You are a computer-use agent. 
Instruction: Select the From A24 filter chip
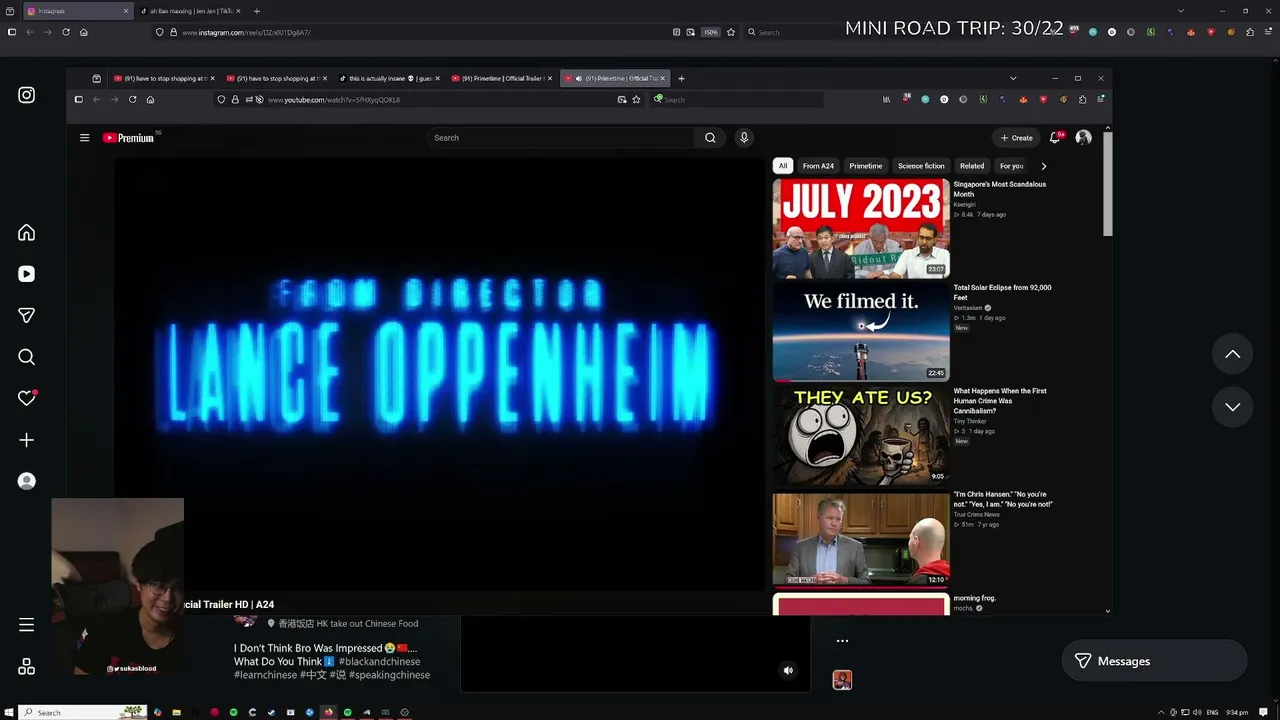coord(818,166)
